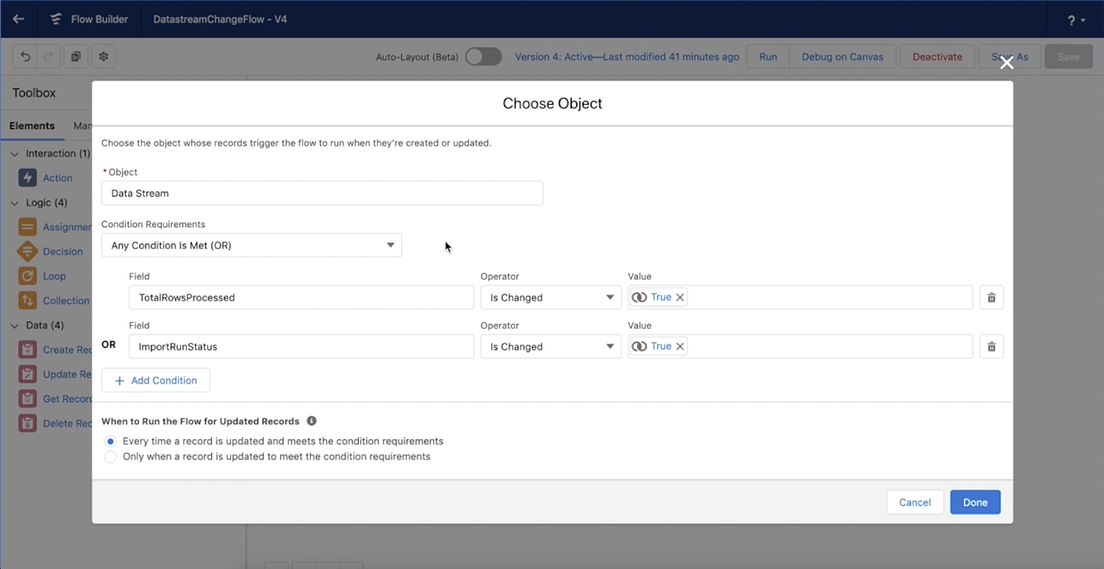The image size is (1104, 569).
Task: Collapse the Data (4) section
Action: 15,325
